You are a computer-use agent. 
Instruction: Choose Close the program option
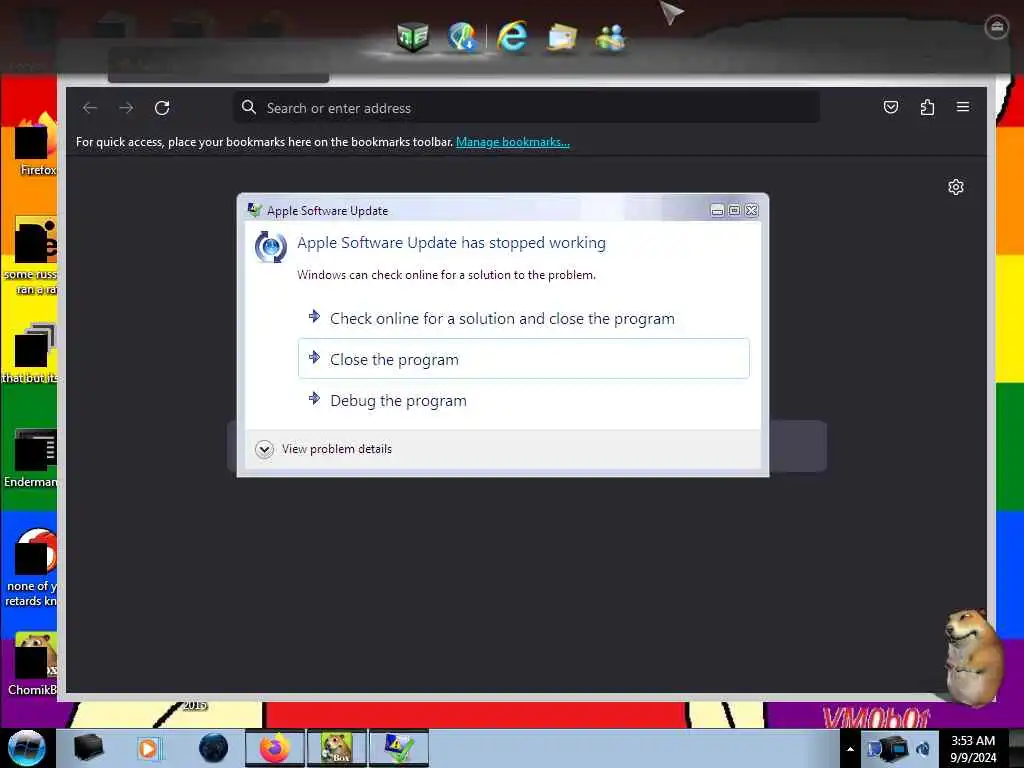point(523,359)
